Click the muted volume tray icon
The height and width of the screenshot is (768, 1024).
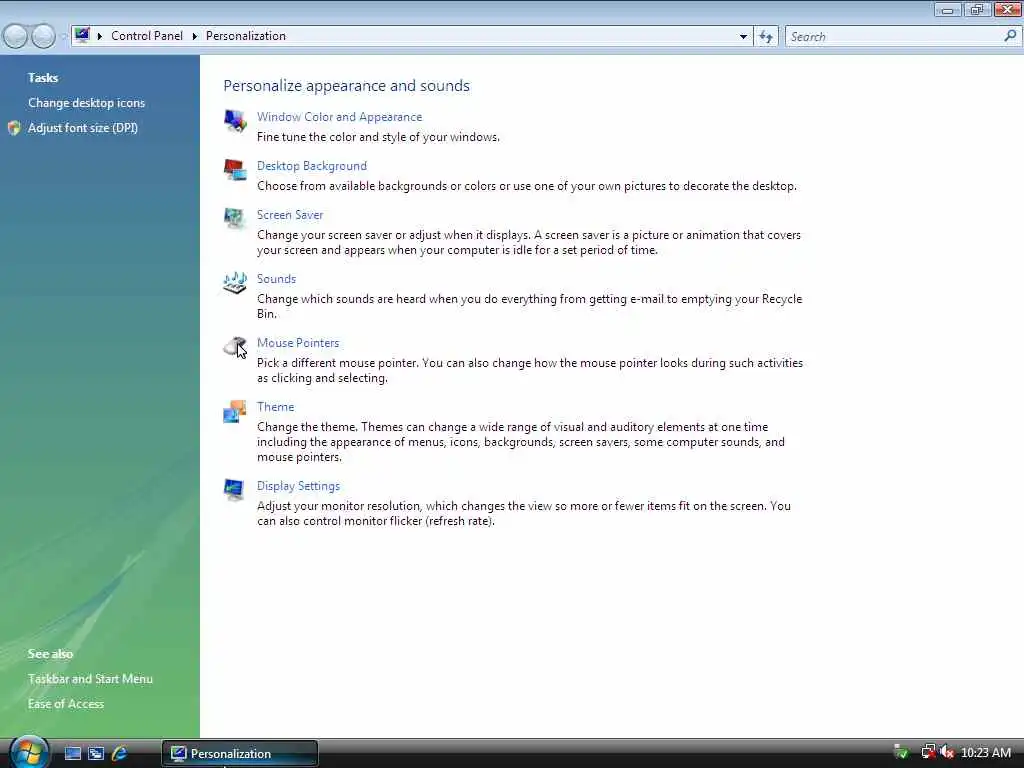(947, 752)
